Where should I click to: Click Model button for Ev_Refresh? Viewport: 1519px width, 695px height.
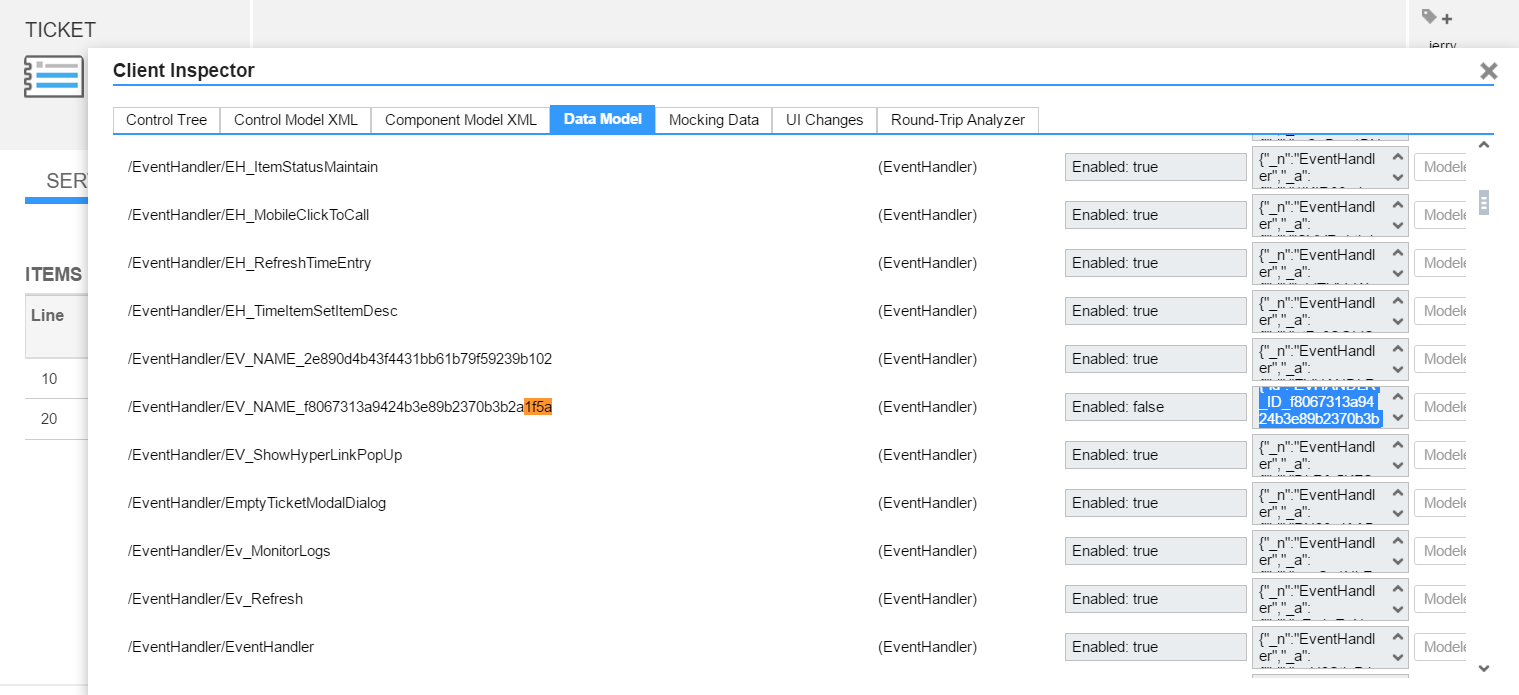pos(1440,599)
